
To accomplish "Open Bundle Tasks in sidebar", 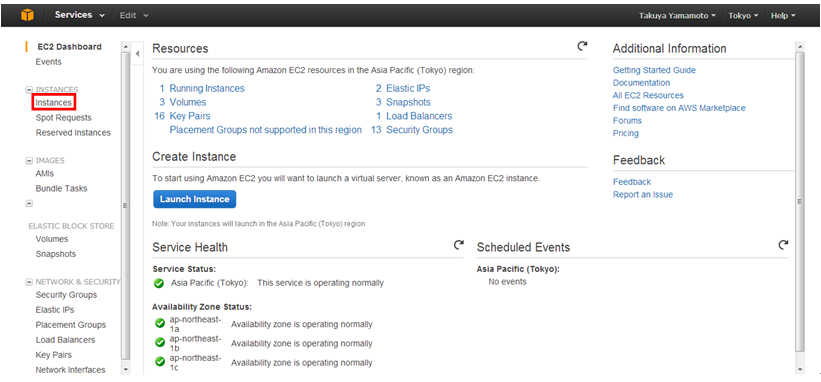I will click(x=61, y=188).
